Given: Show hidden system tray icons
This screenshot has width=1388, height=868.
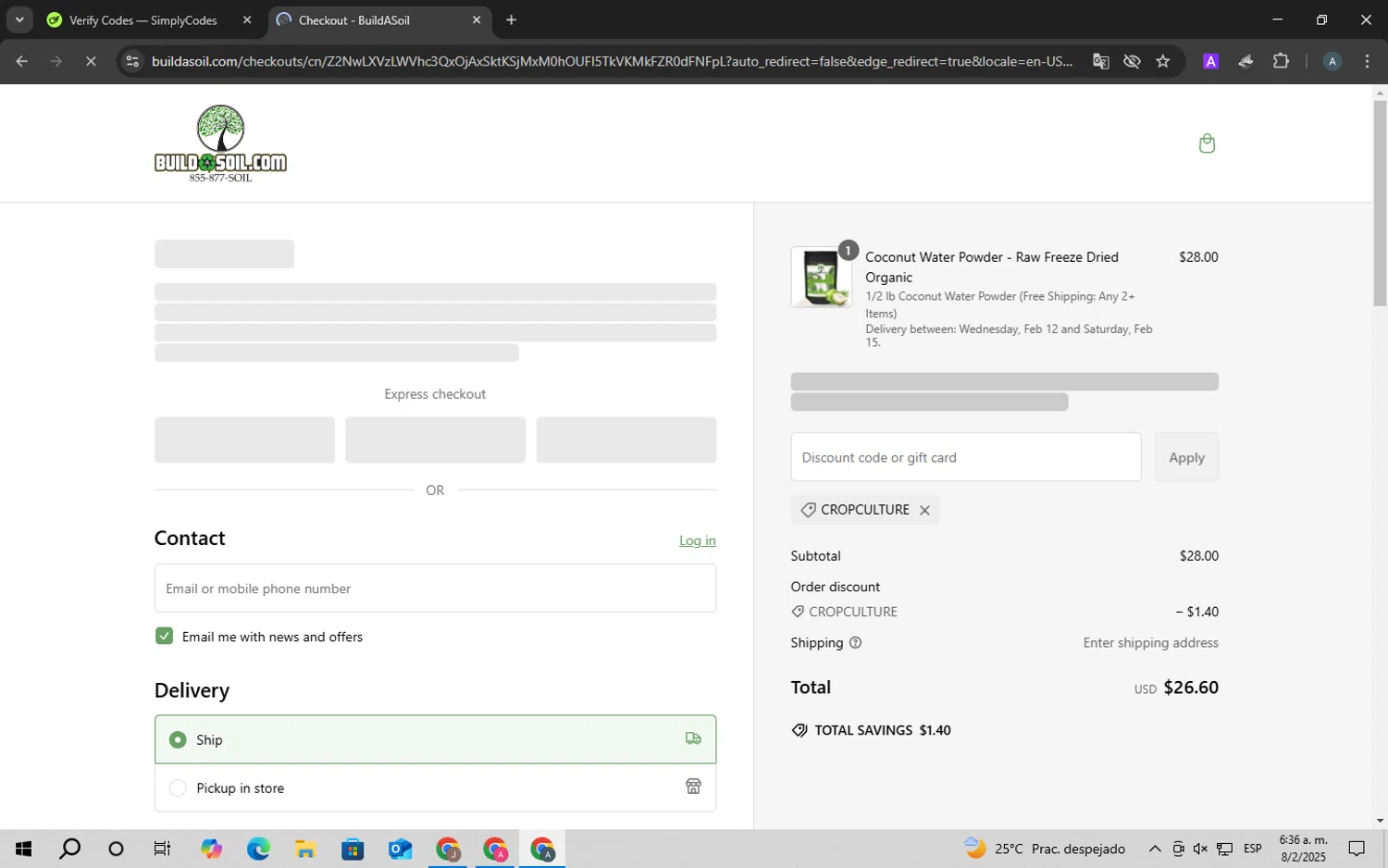Looking at the screenshot, I should point(1155,849).
